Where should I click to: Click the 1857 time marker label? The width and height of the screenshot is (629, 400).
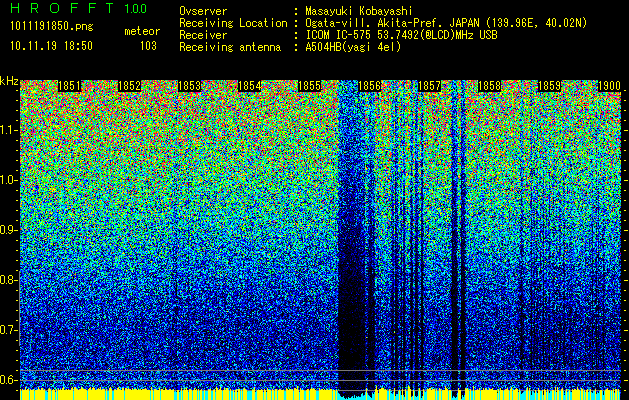coord(429,86)
